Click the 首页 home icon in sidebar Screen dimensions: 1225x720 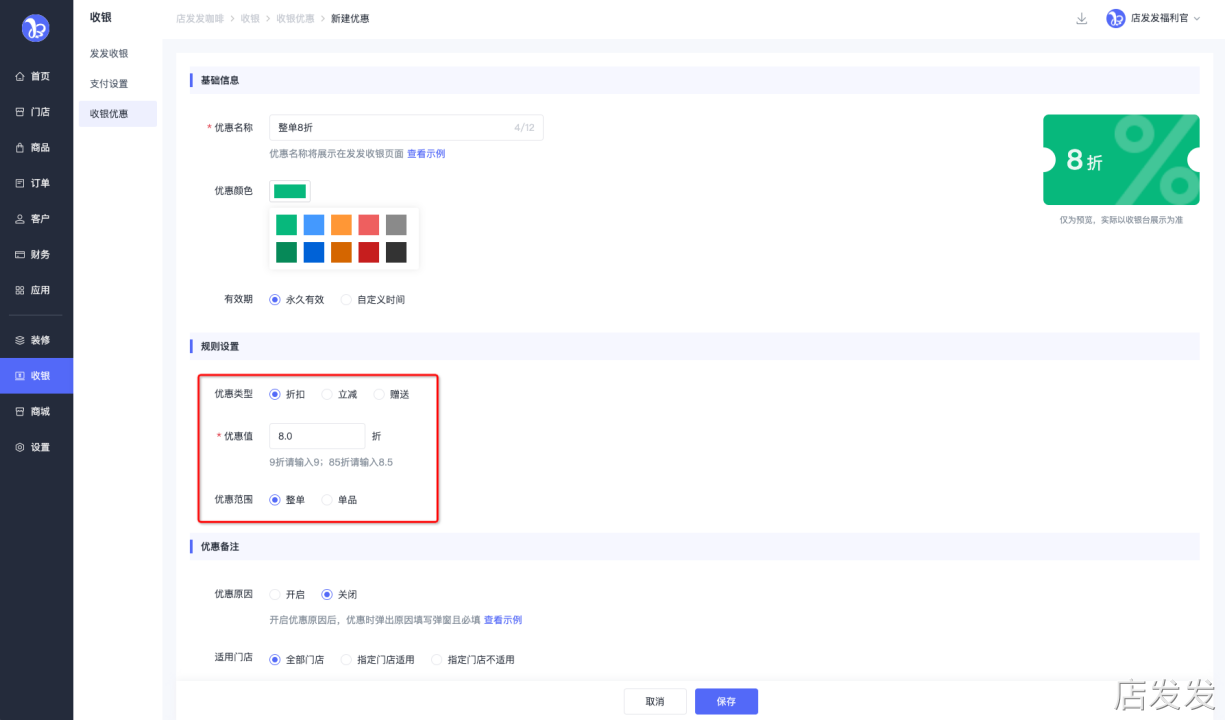pyautogui.click(x=20, y=77)
